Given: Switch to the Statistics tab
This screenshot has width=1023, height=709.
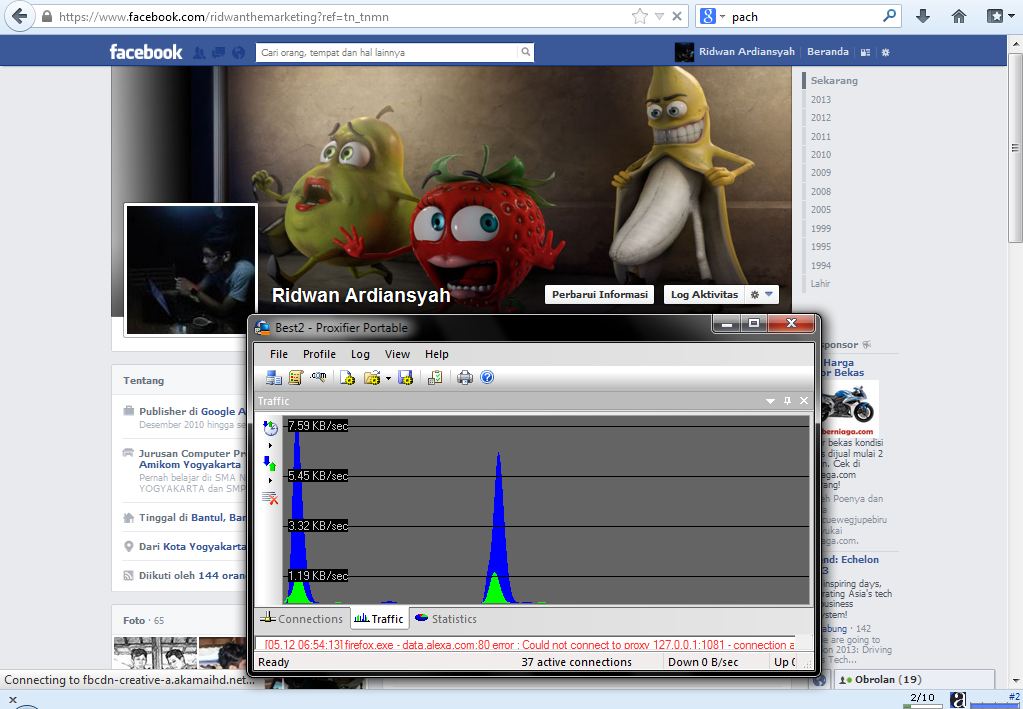Looking at the screenshot, I should pyautogui.click(x=446, y=619).
